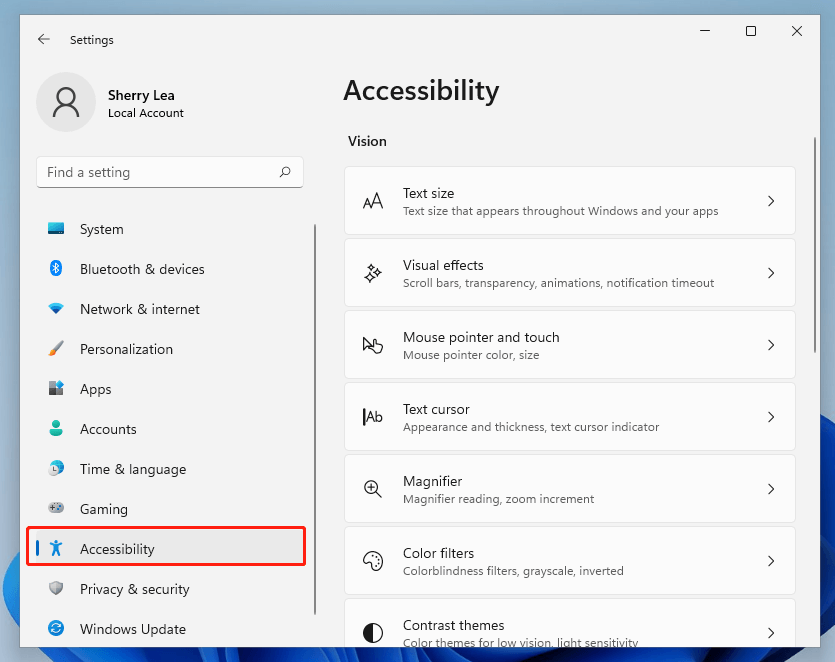Expand the Text size settings row
835x662 pixels.
(x=770, y=200)
